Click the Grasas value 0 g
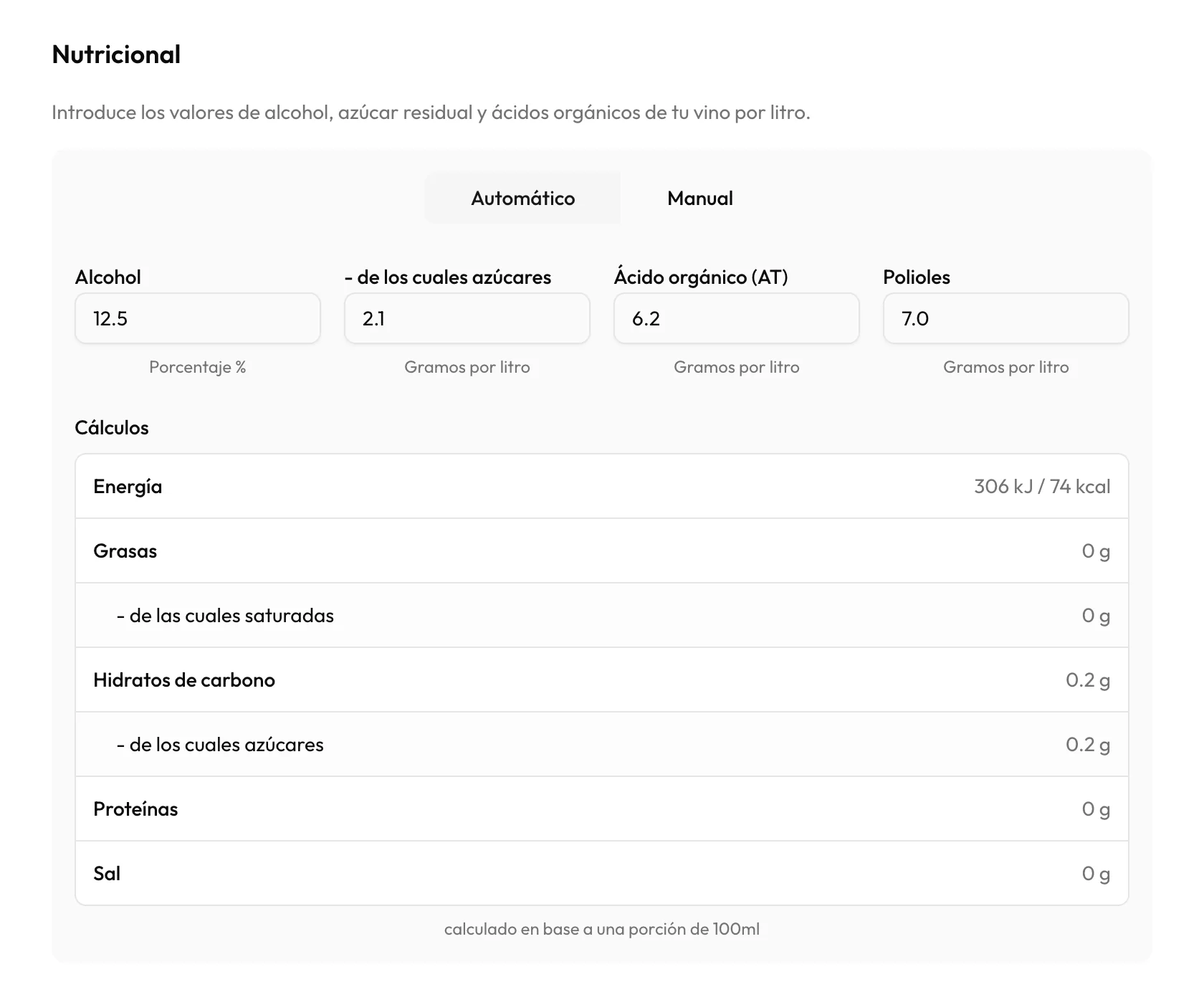1204x982 pixels. [1096, 551]
